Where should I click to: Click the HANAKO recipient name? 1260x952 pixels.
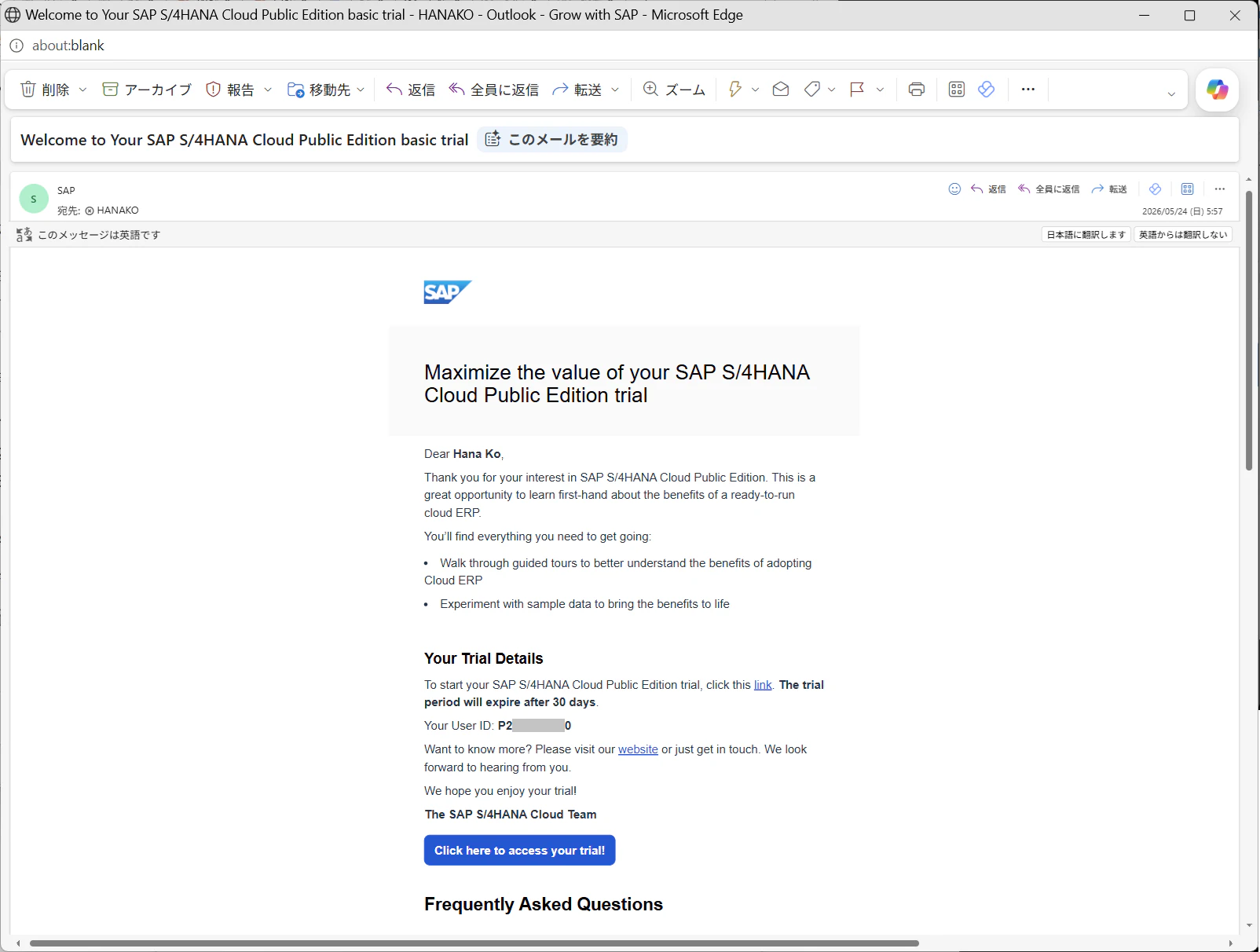(x=118, y=211)
